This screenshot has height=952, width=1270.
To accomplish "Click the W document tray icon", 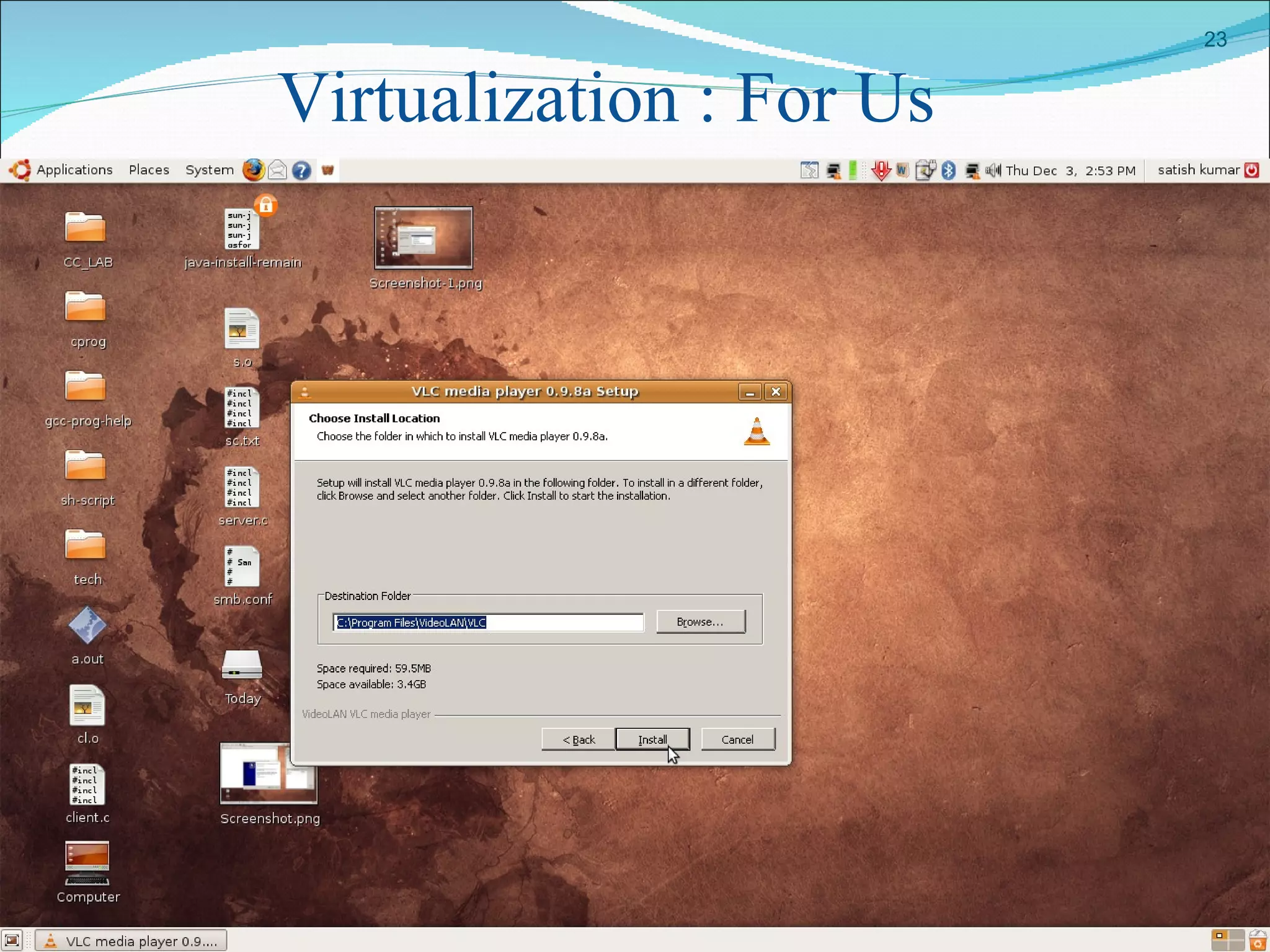I will [x=903, y=170].
